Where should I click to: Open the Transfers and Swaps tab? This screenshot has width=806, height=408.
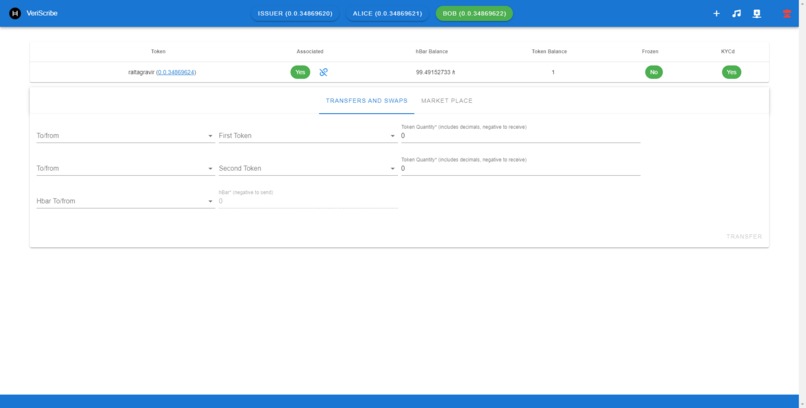tap(367, 101)
